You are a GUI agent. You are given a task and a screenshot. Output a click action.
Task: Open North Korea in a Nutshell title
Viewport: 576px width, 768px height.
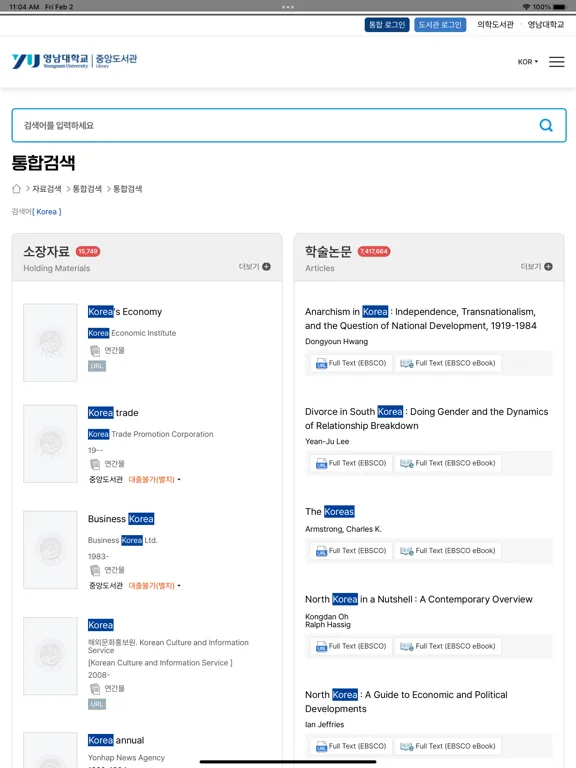[419, 599]
